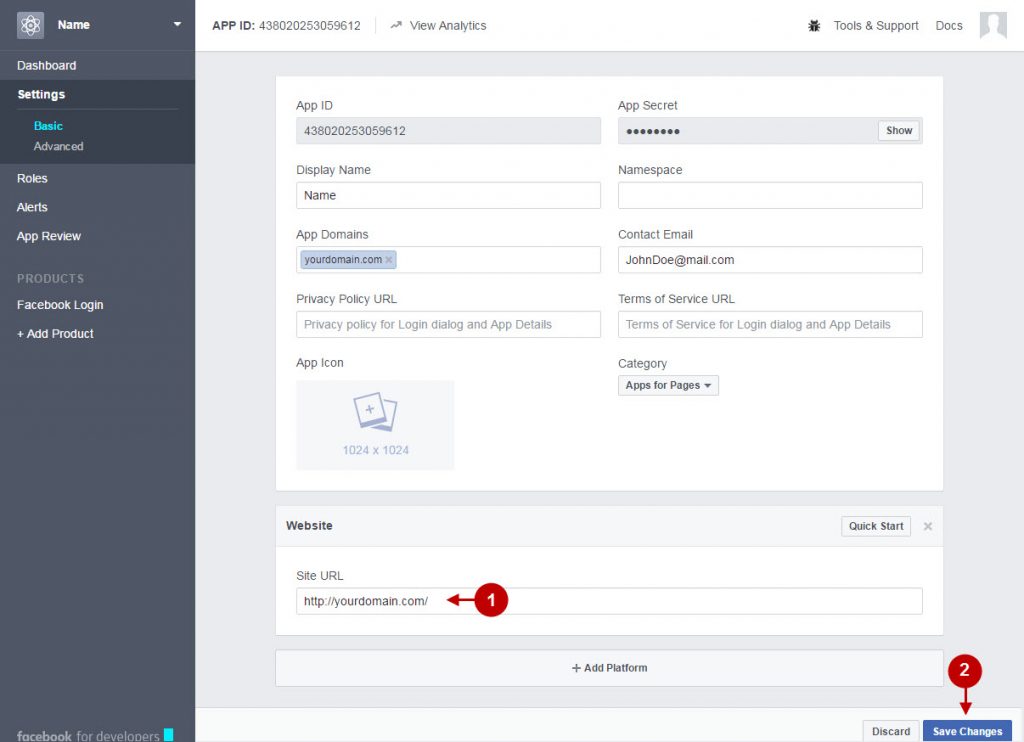Screen dimensions: 1024x742
Task: Click the app atom icon in sidebar header
Action: point(30,25)
